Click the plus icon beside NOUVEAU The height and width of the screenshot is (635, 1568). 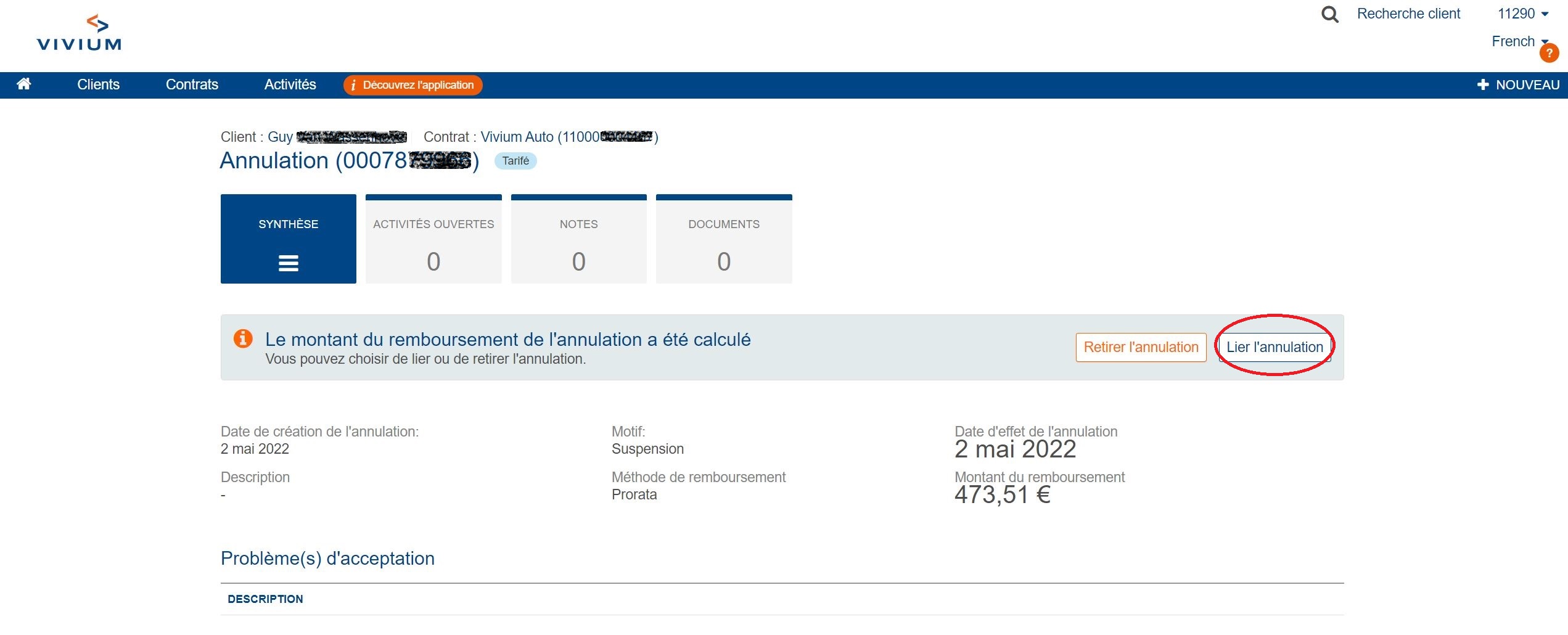[1483, 85]
